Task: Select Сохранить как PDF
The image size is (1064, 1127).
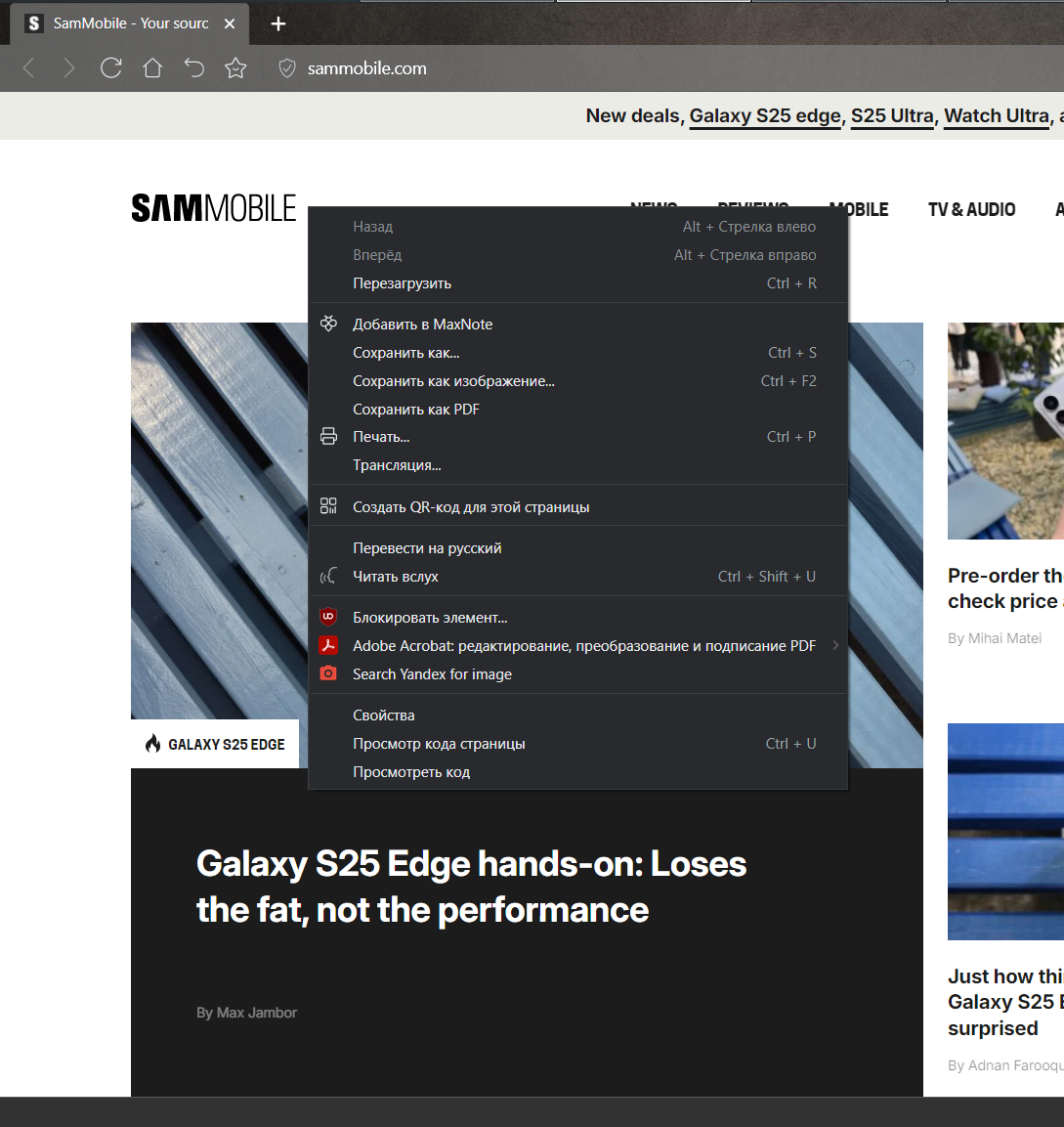Action: [x=577, y=409]
